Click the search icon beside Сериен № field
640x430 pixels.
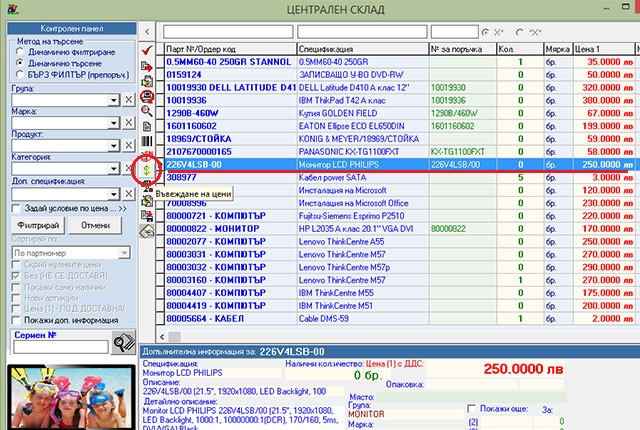point(124,342)
